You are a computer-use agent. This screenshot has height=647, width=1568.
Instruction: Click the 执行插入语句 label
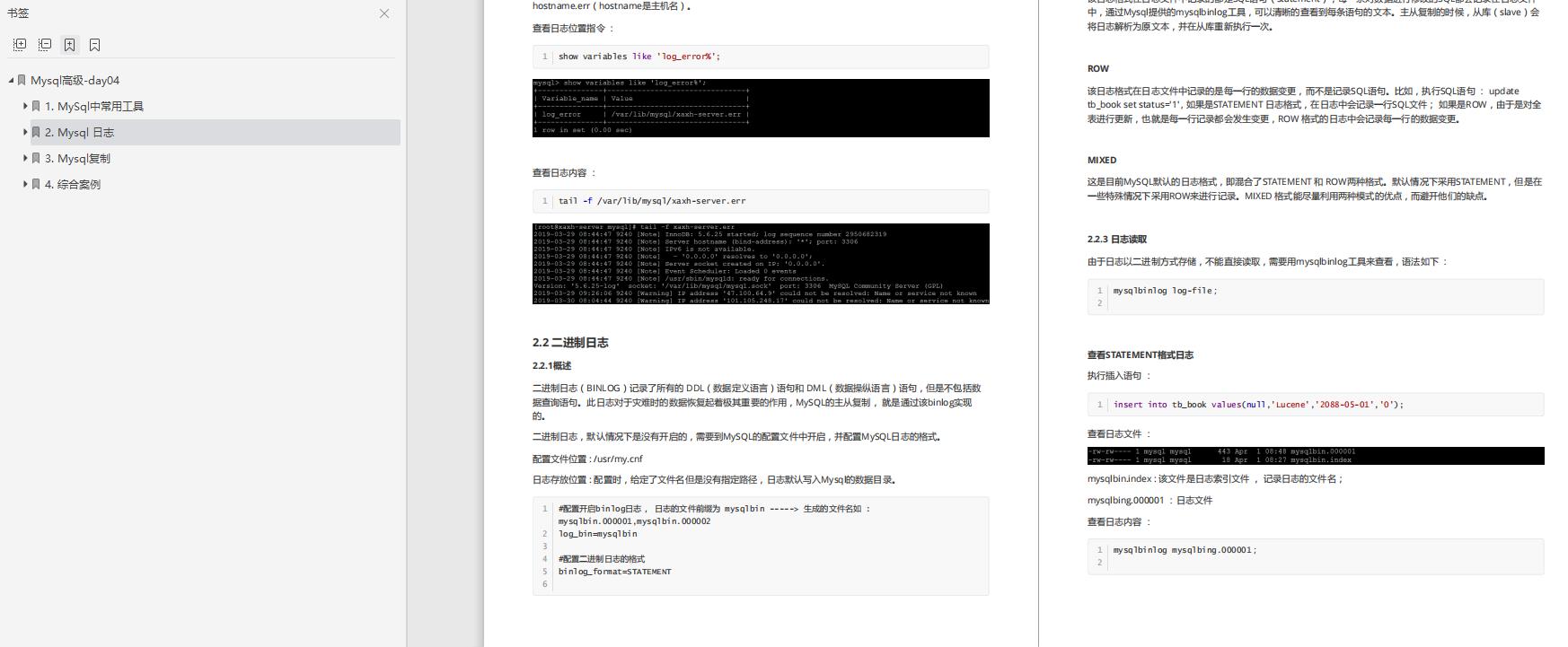1119,376
